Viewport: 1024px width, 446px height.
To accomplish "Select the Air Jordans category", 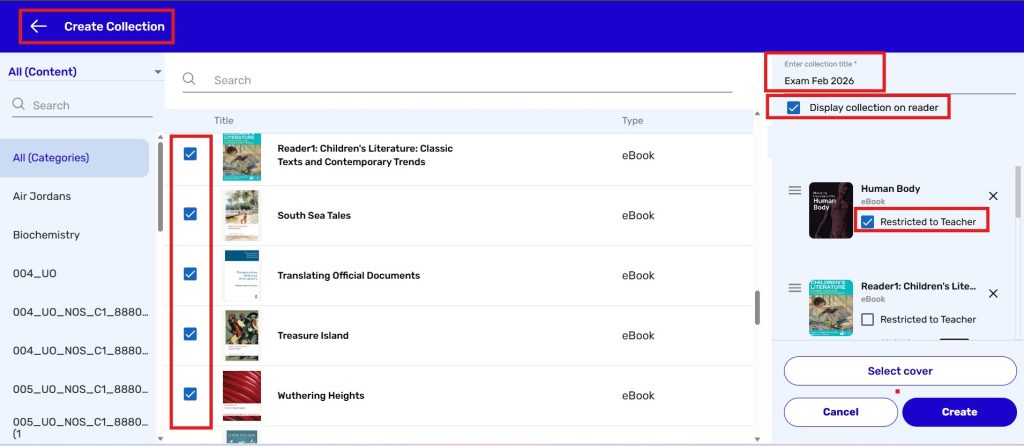I will pyautogui.click(x=42, y=196).
